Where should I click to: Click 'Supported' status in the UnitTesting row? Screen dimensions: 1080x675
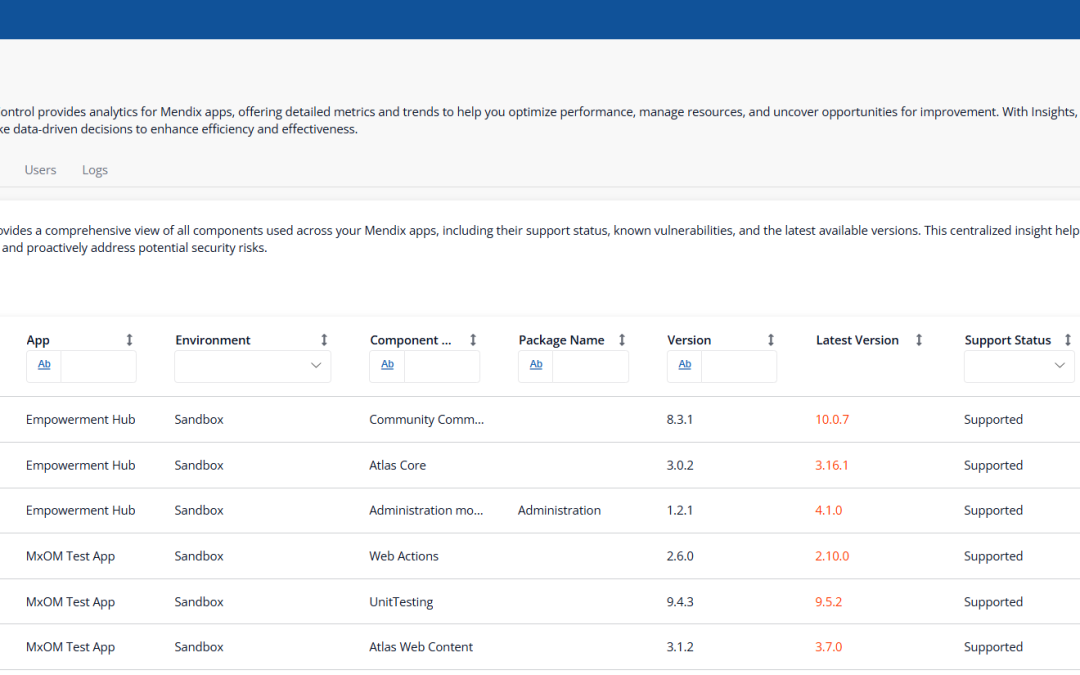pyautogui.click(x=993, y=602)
